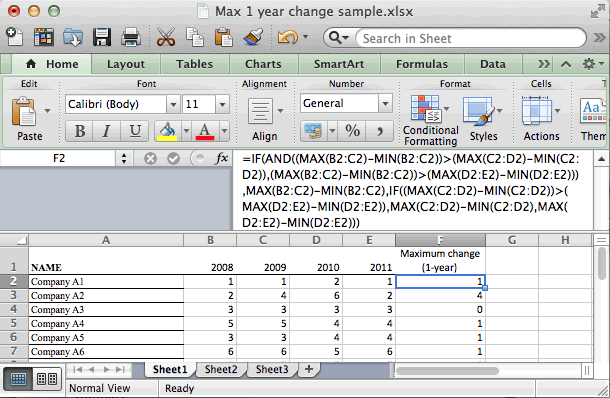Apply comma style format

pos(380,131)
